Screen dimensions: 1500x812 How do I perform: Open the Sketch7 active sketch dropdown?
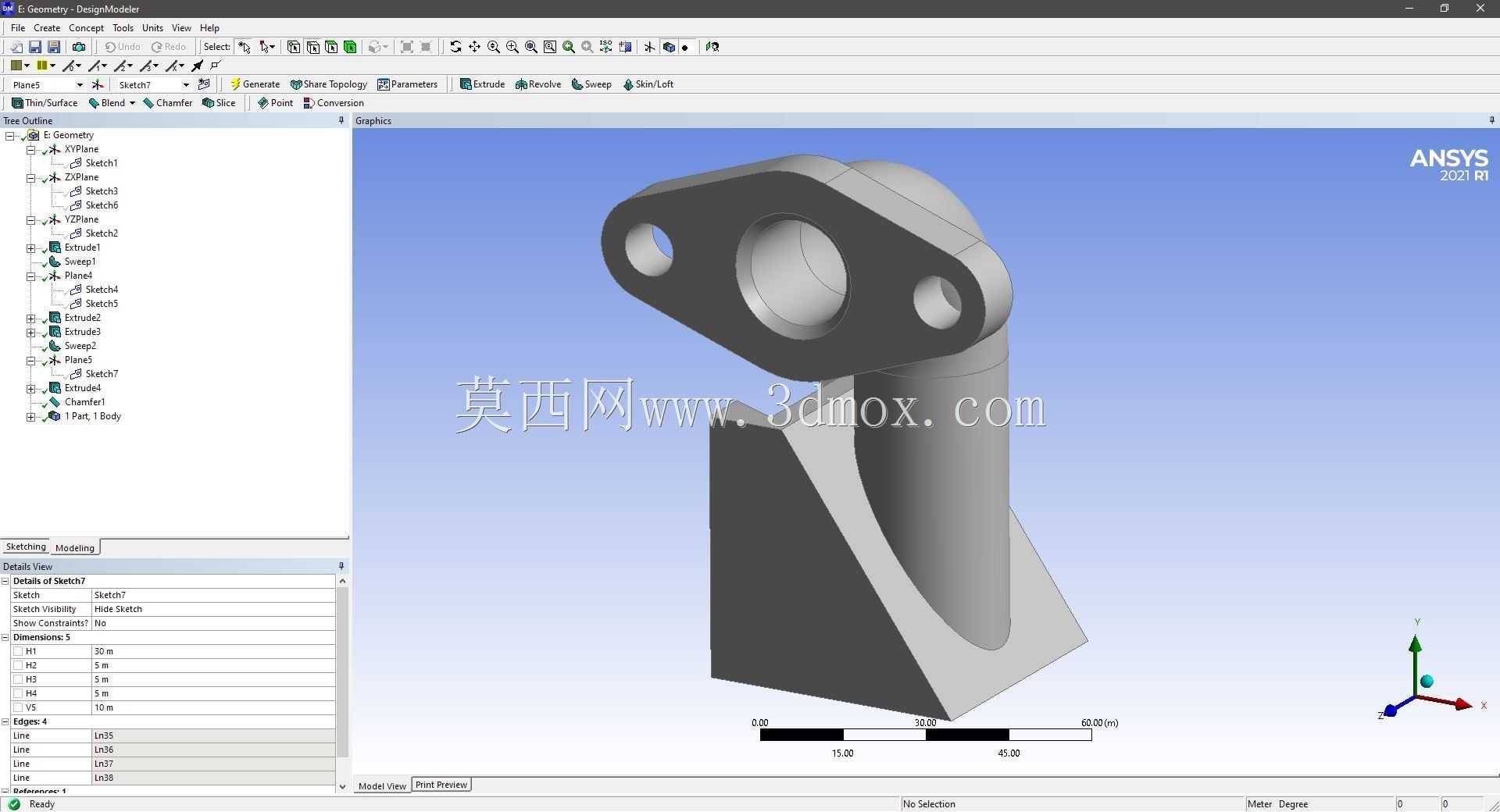coord(185,84)
